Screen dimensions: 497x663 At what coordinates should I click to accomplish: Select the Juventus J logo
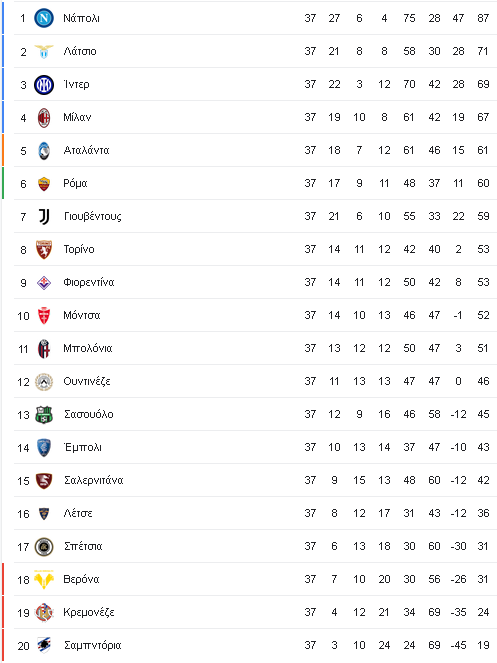pos(44,216)
